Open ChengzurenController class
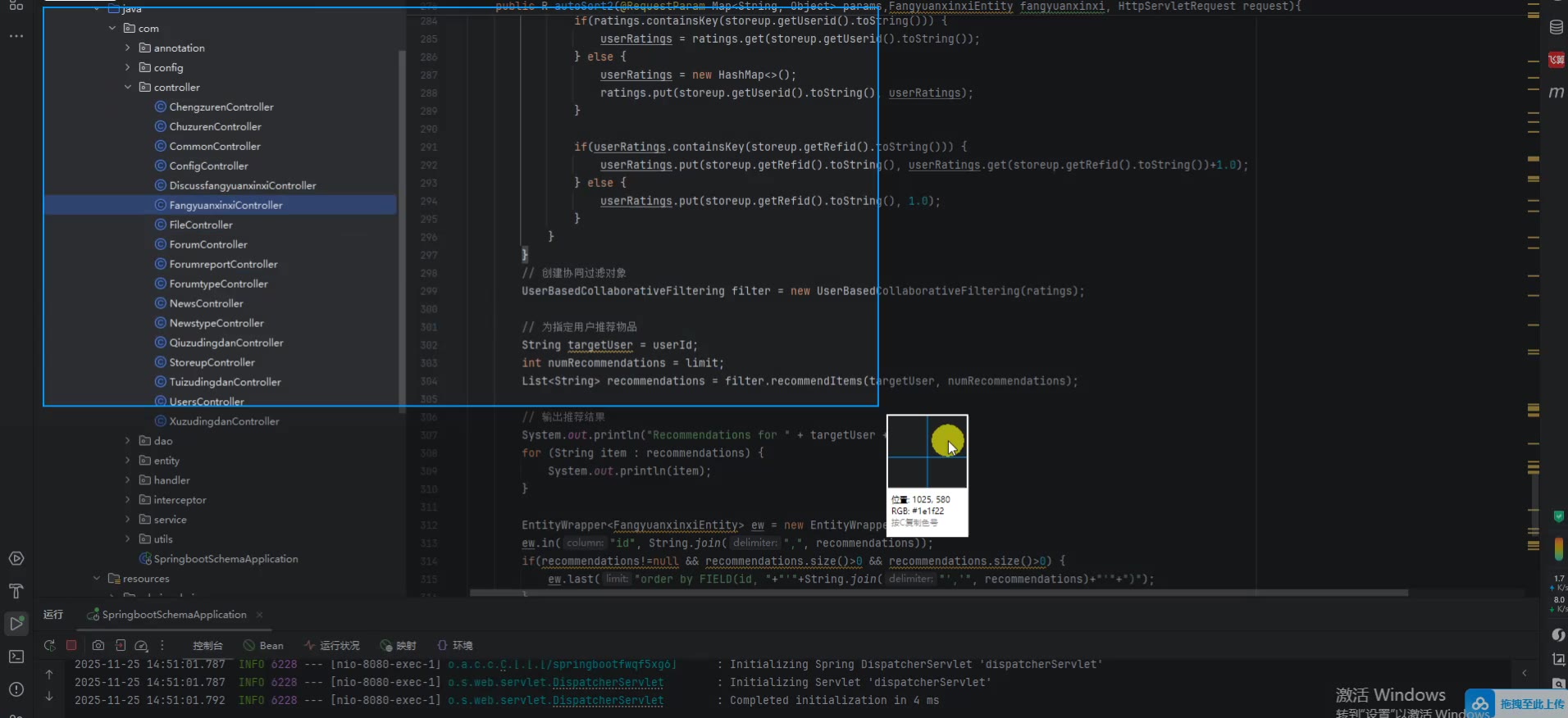This screenshot has height=718, width=1568. [x=221, y=107]
